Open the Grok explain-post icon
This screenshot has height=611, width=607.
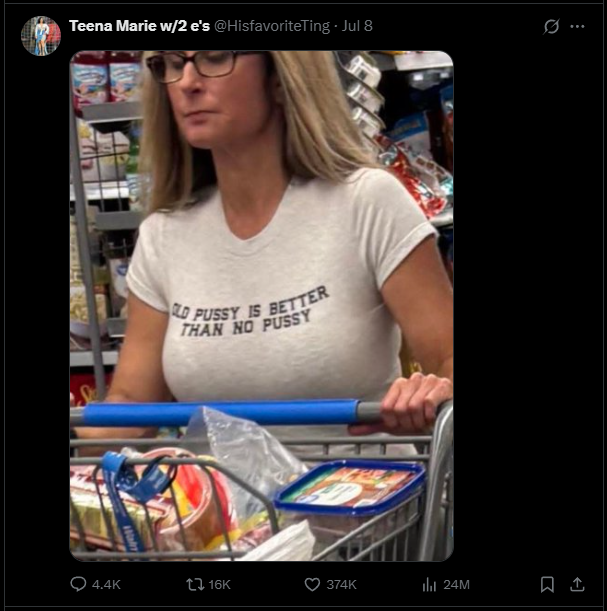click(551, 26)
